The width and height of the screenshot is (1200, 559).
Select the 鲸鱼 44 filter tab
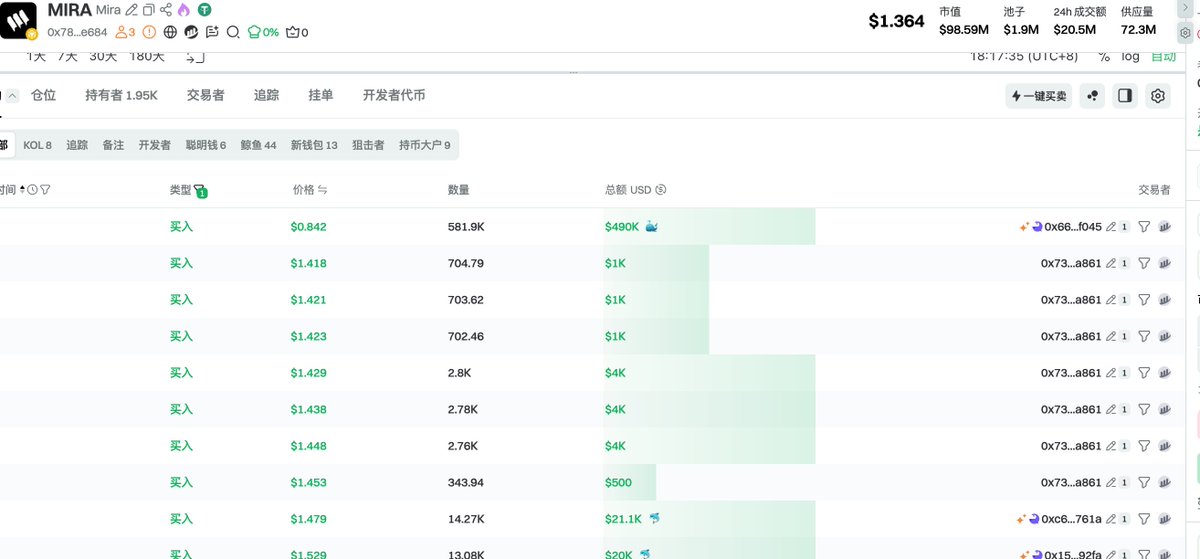coord(258,145)
